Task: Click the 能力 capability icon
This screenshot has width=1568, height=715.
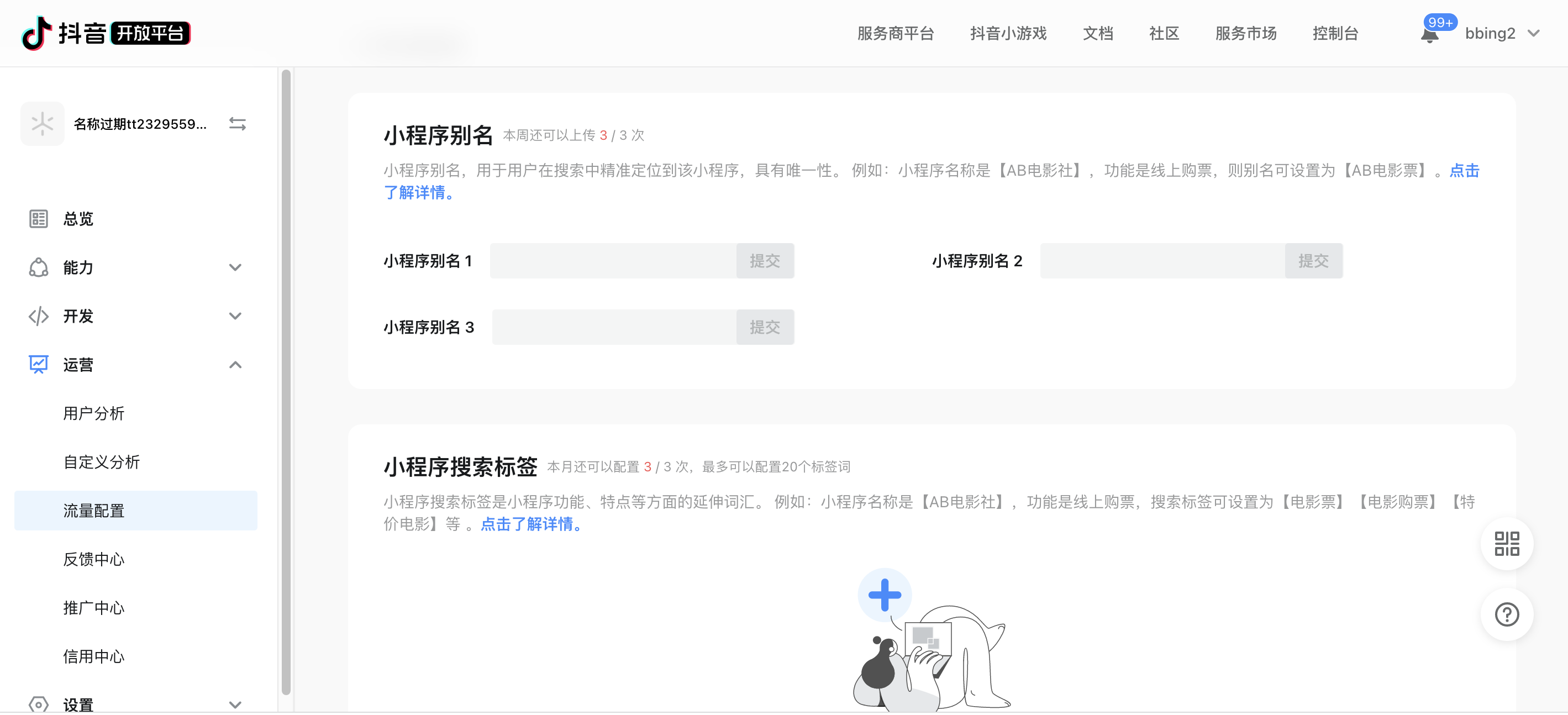Action: [x=38, y=267]
